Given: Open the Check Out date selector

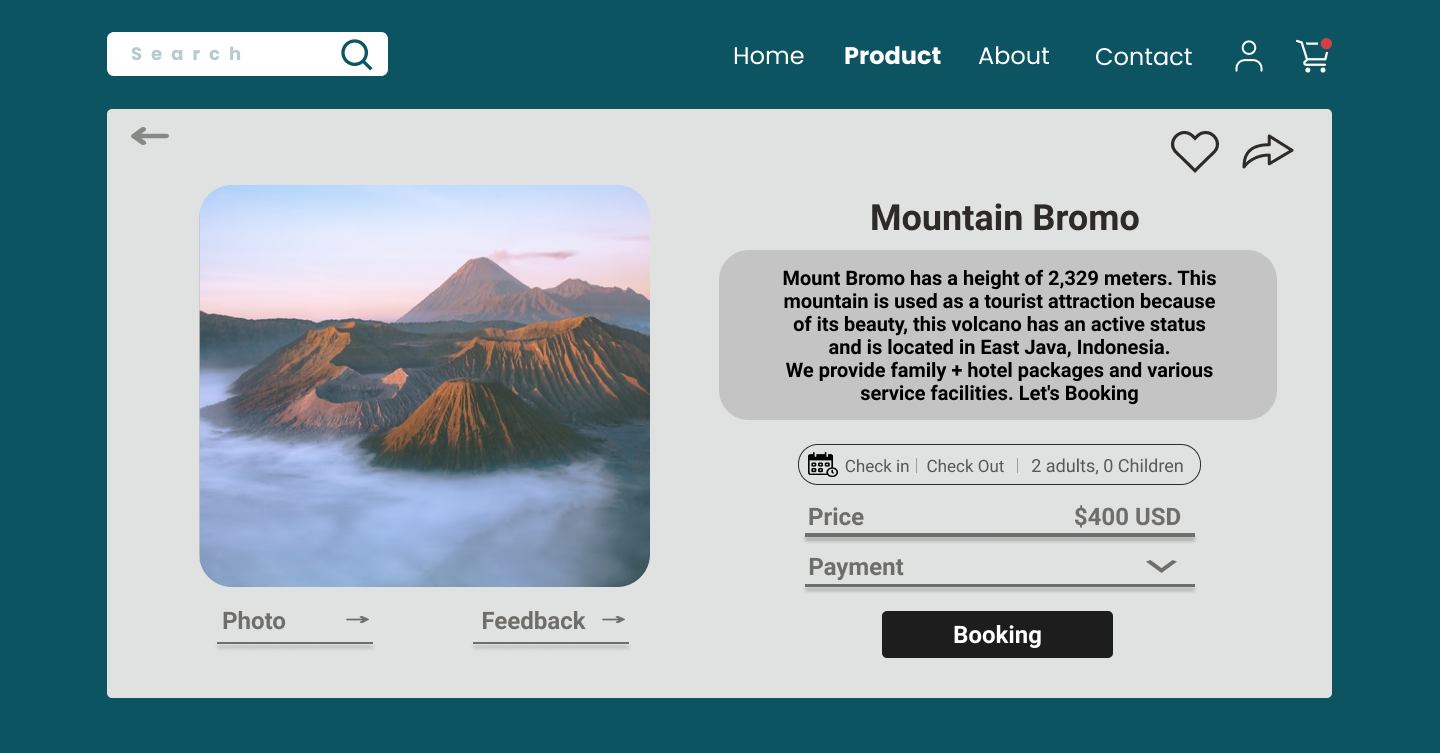Looking at the screenshot, I should click(965, 466).
